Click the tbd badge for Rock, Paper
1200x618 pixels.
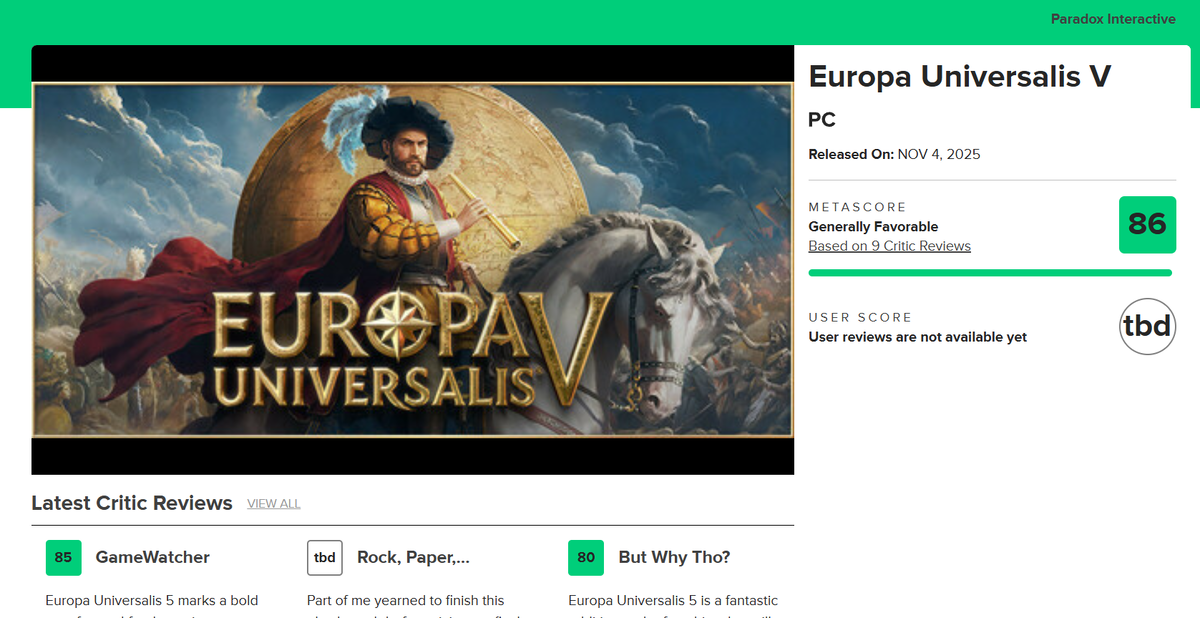(x=325, y=558)
